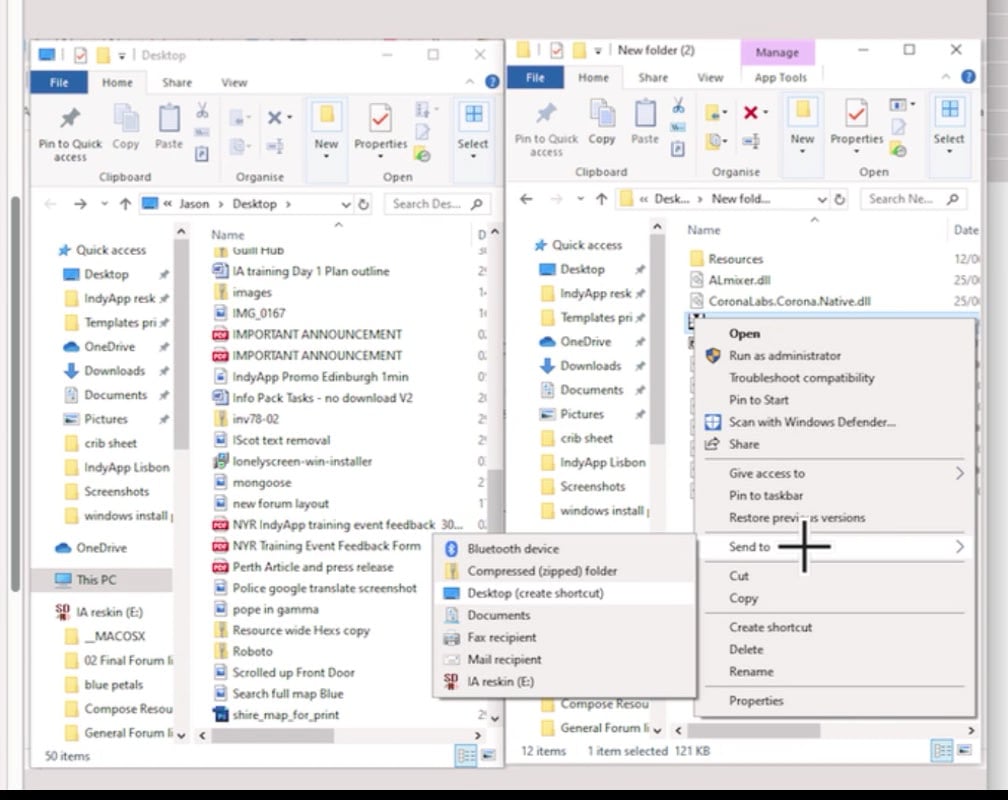The image size is (1008, 800).
Task: Click the scissors Cut icon in Desktop window
Action: point(202,111)
